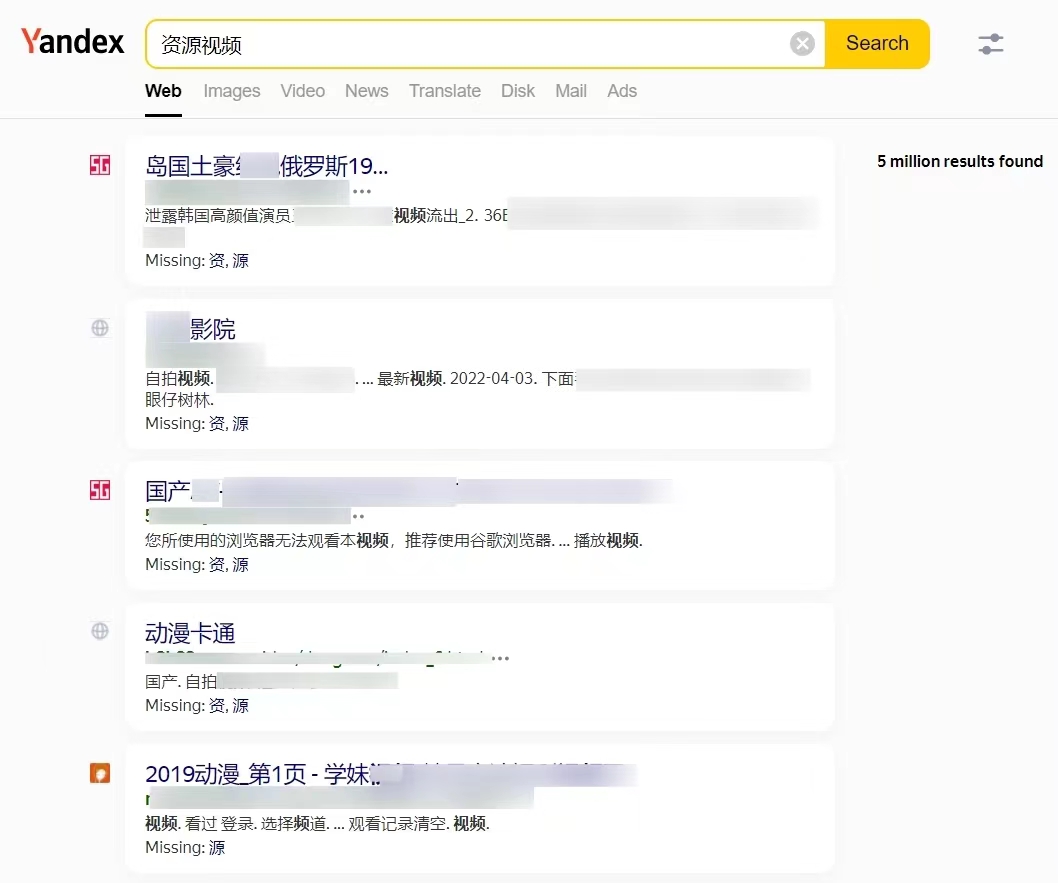Open more options dots of first result
Image resolution: width=1058 pixels, height=883 pixels.
[x=362, y=192]
